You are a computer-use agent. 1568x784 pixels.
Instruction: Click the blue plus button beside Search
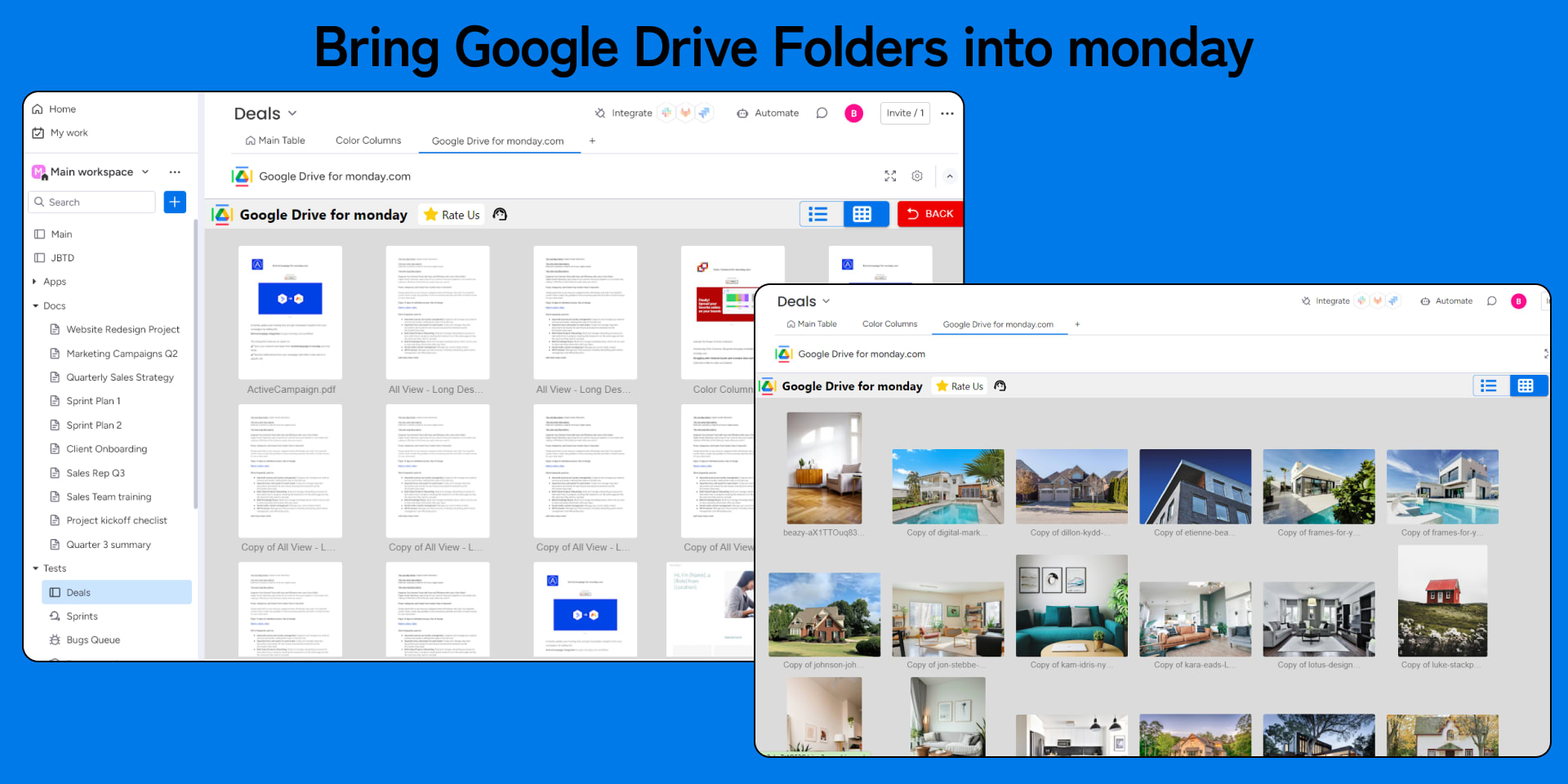175,202
